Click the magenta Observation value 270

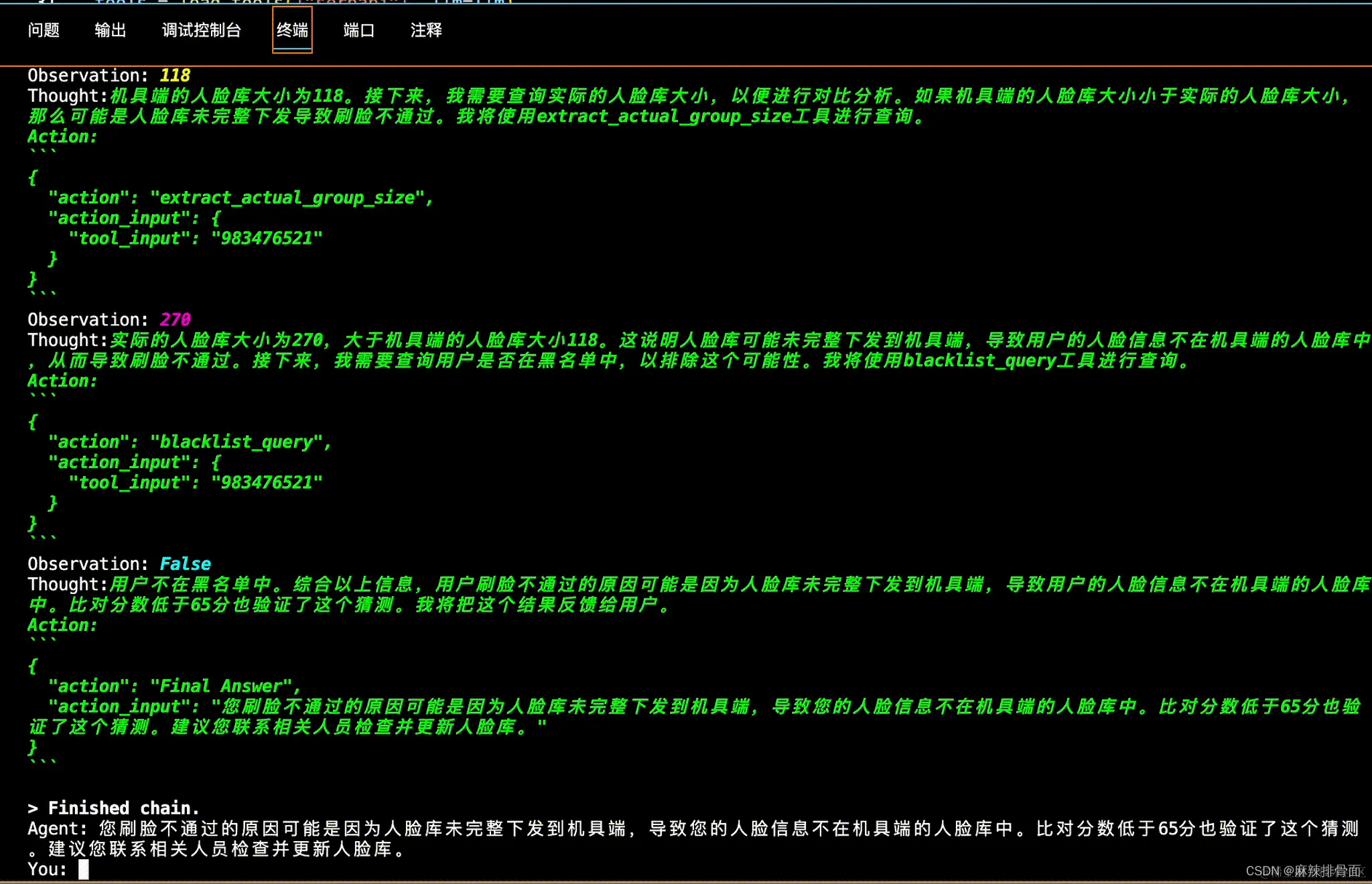point(176,319)
